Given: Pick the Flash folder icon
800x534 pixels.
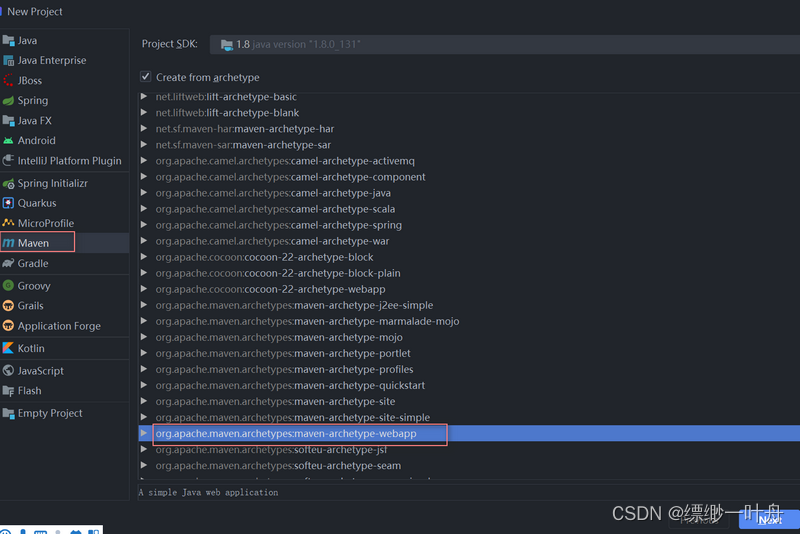Looking at the screenshot, I should coord(8,391).
